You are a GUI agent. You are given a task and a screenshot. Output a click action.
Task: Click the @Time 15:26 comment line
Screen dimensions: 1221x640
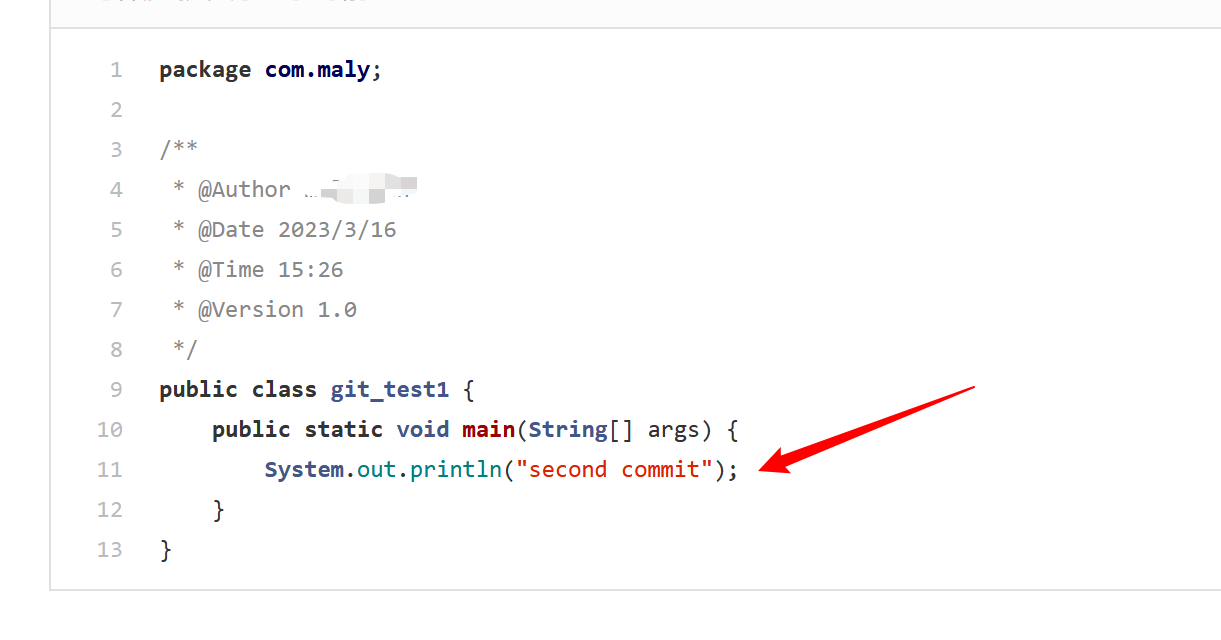(271, 270)
